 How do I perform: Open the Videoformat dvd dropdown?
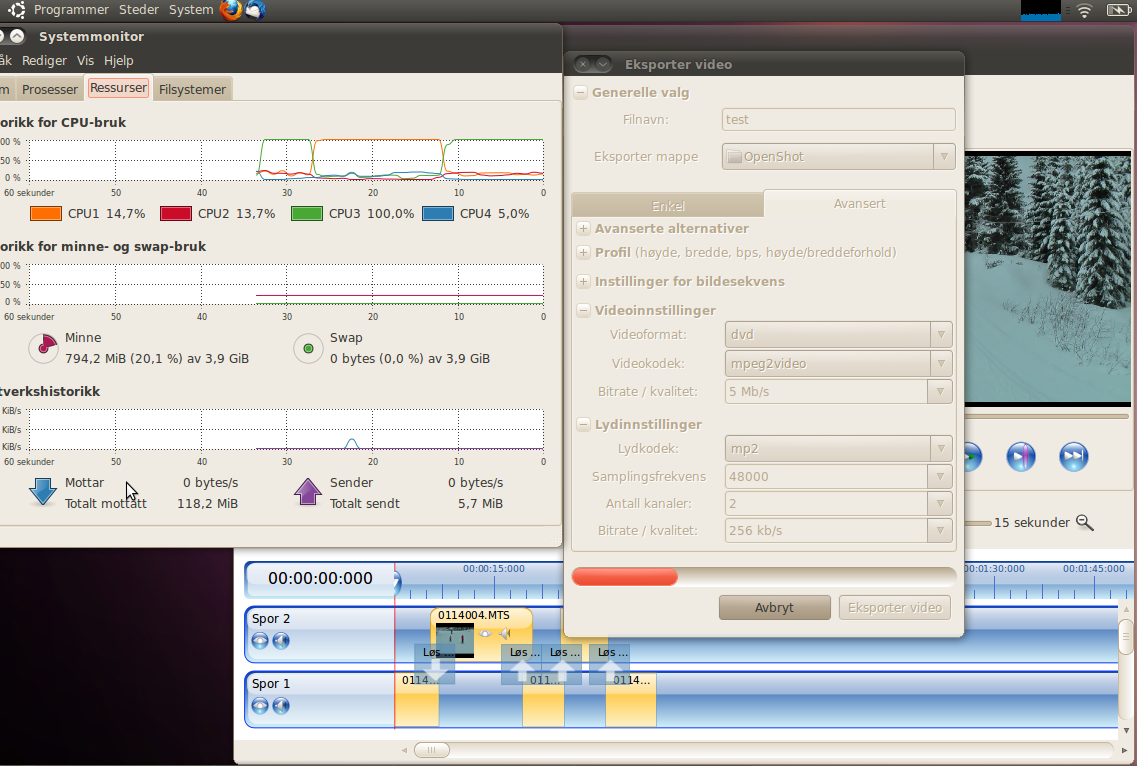point(838,335)
